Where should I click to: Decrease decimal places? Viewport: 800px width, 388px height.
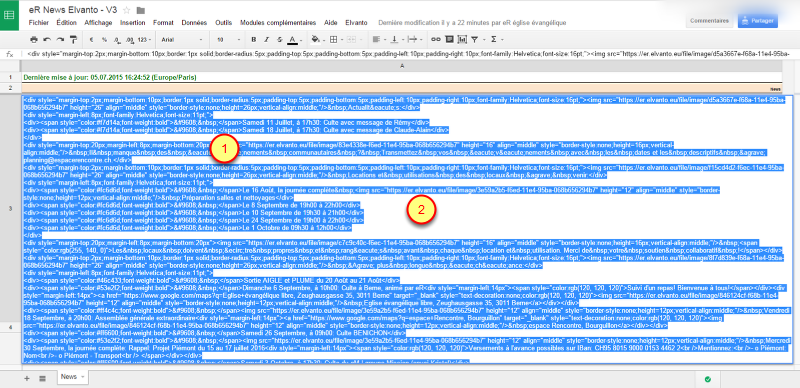pyautogui.click(x=117, y=39)
